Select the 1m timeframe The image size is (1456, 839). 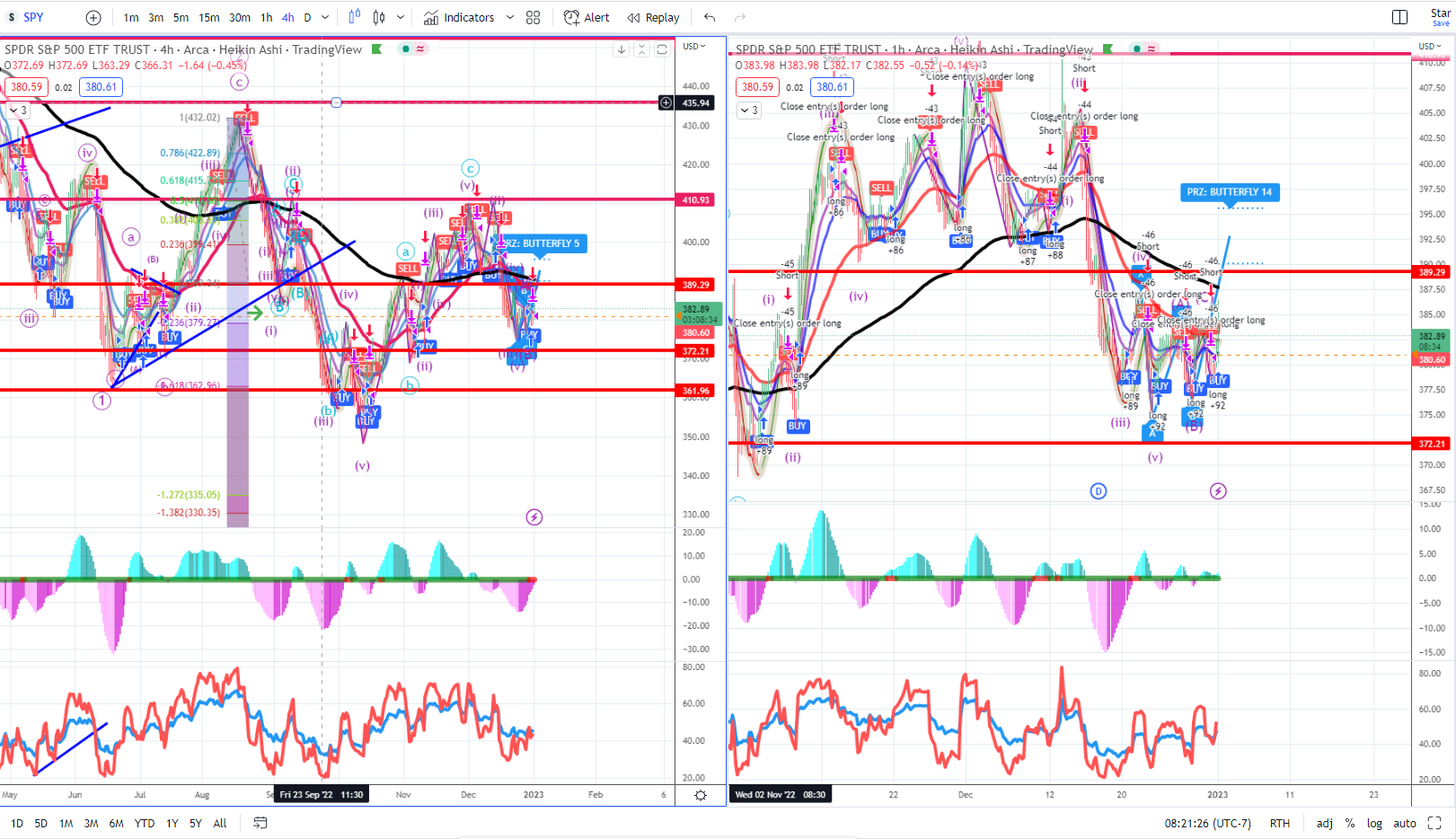(x=131, y=17)
